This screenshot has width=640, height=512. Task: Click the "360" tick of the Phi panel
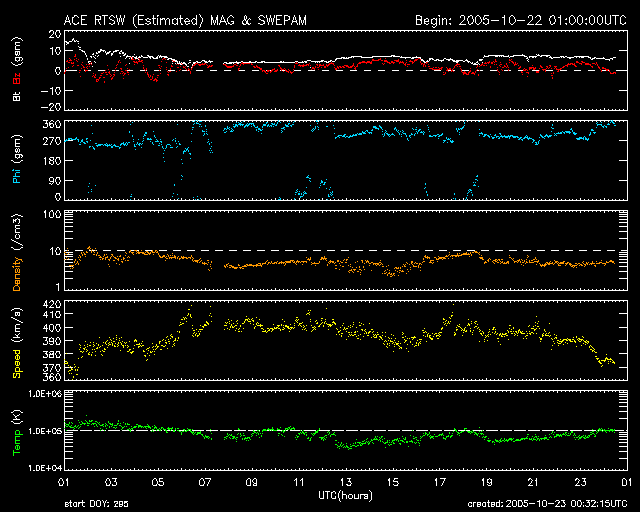pyautogui.click(x=52, y=124)
